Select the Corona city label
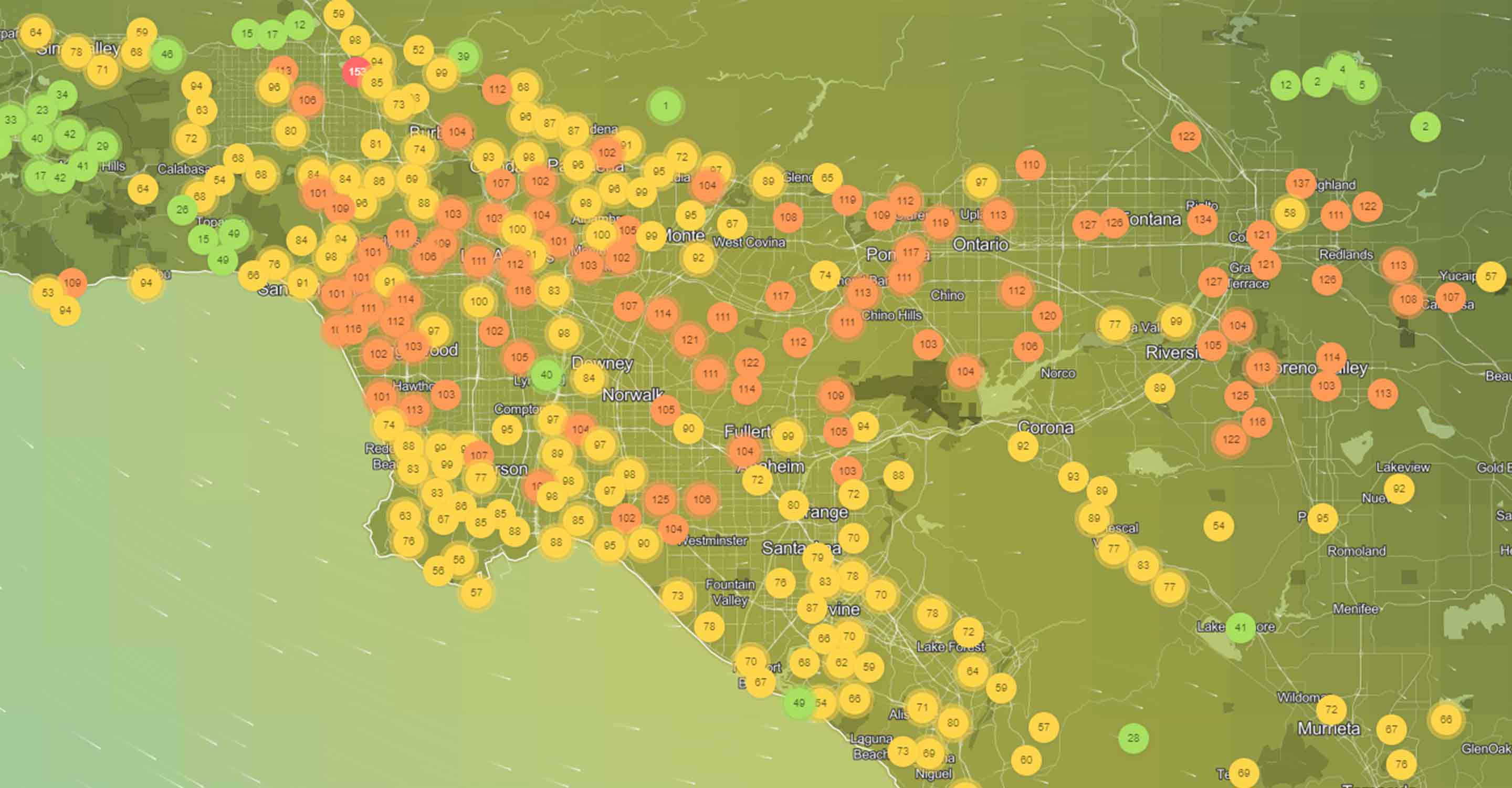1512x788 pixels. coord(1046,428)
